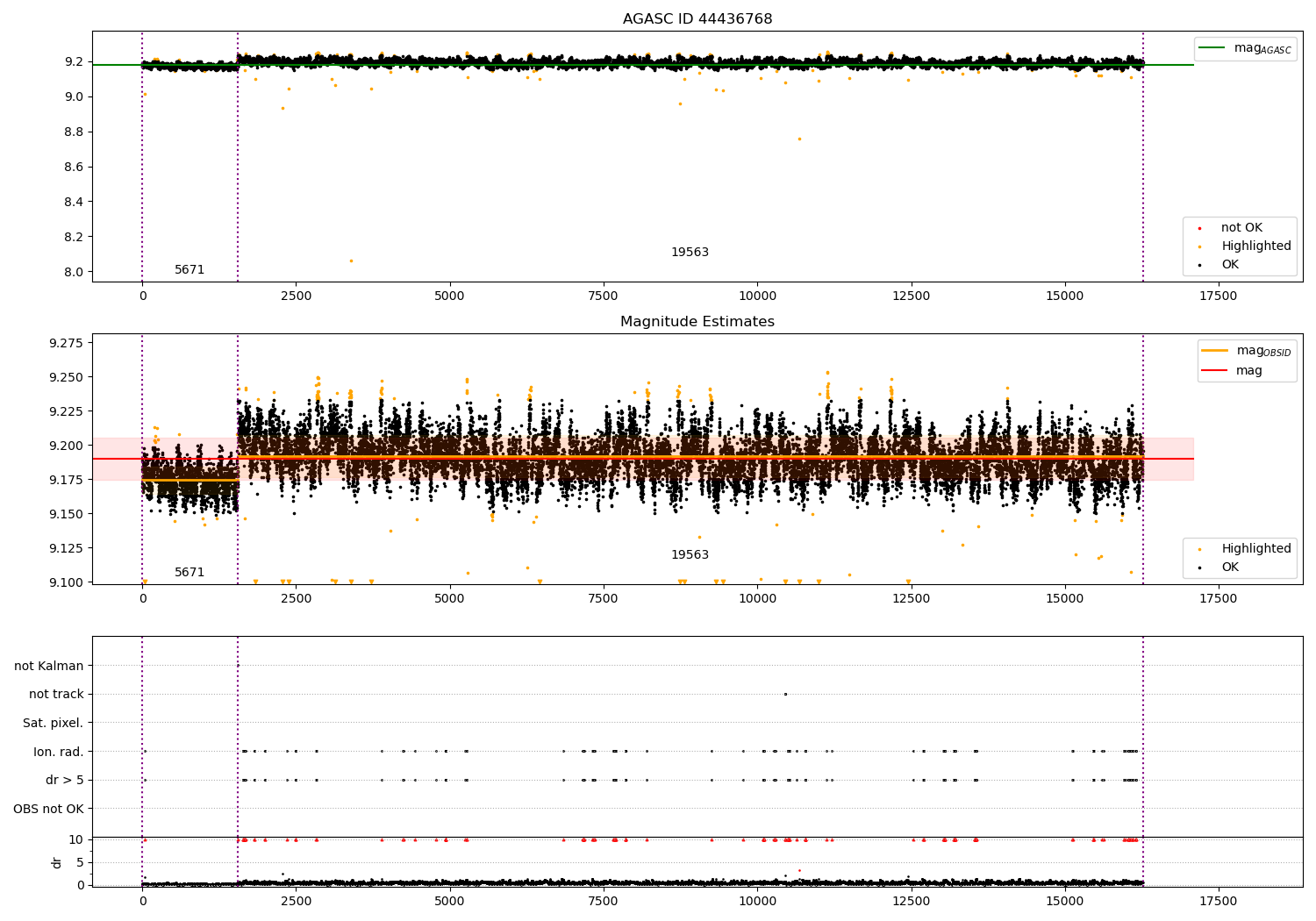Viewport: 1316px width, 921px height.
Task: Select 'Highlighted' legend entry in top plot
Action: 1255,246
